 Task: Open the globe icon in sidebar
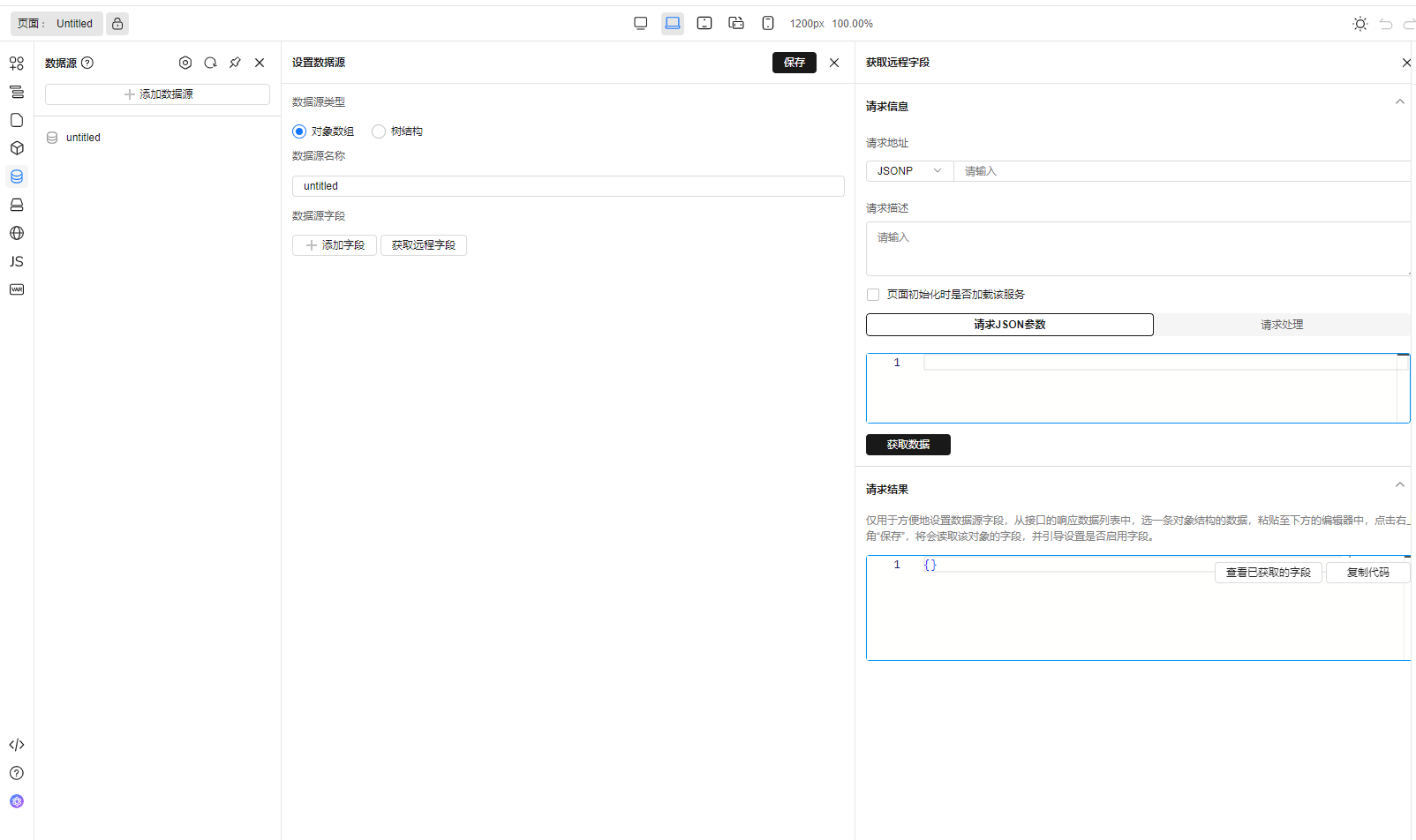[17, 233]
